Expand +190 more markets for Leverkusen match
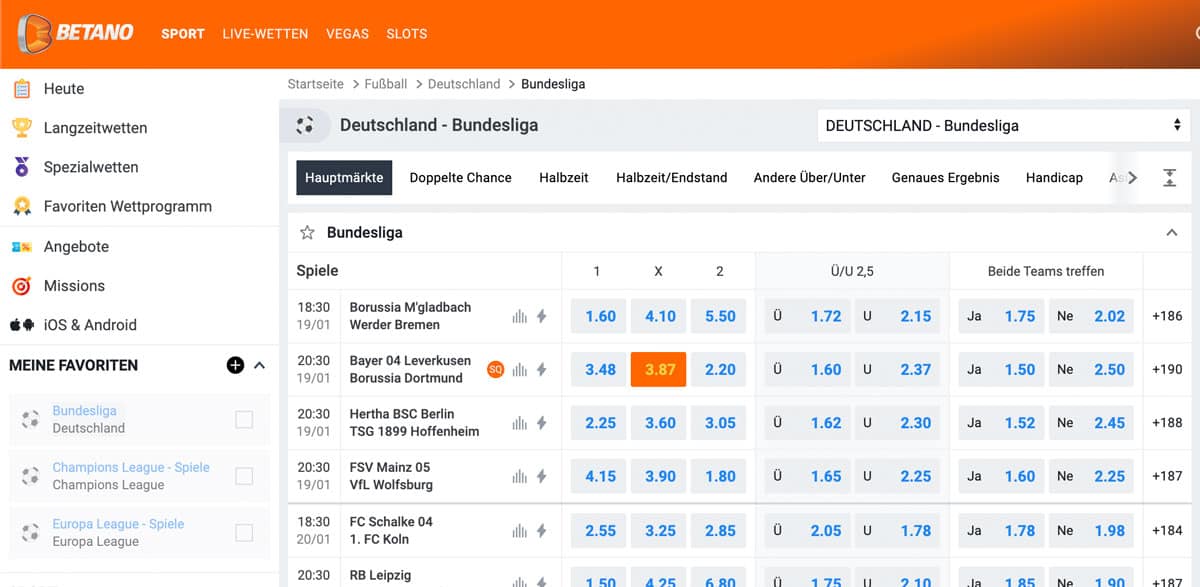The image size is (1200, 587). click(x=1167, y=370)
